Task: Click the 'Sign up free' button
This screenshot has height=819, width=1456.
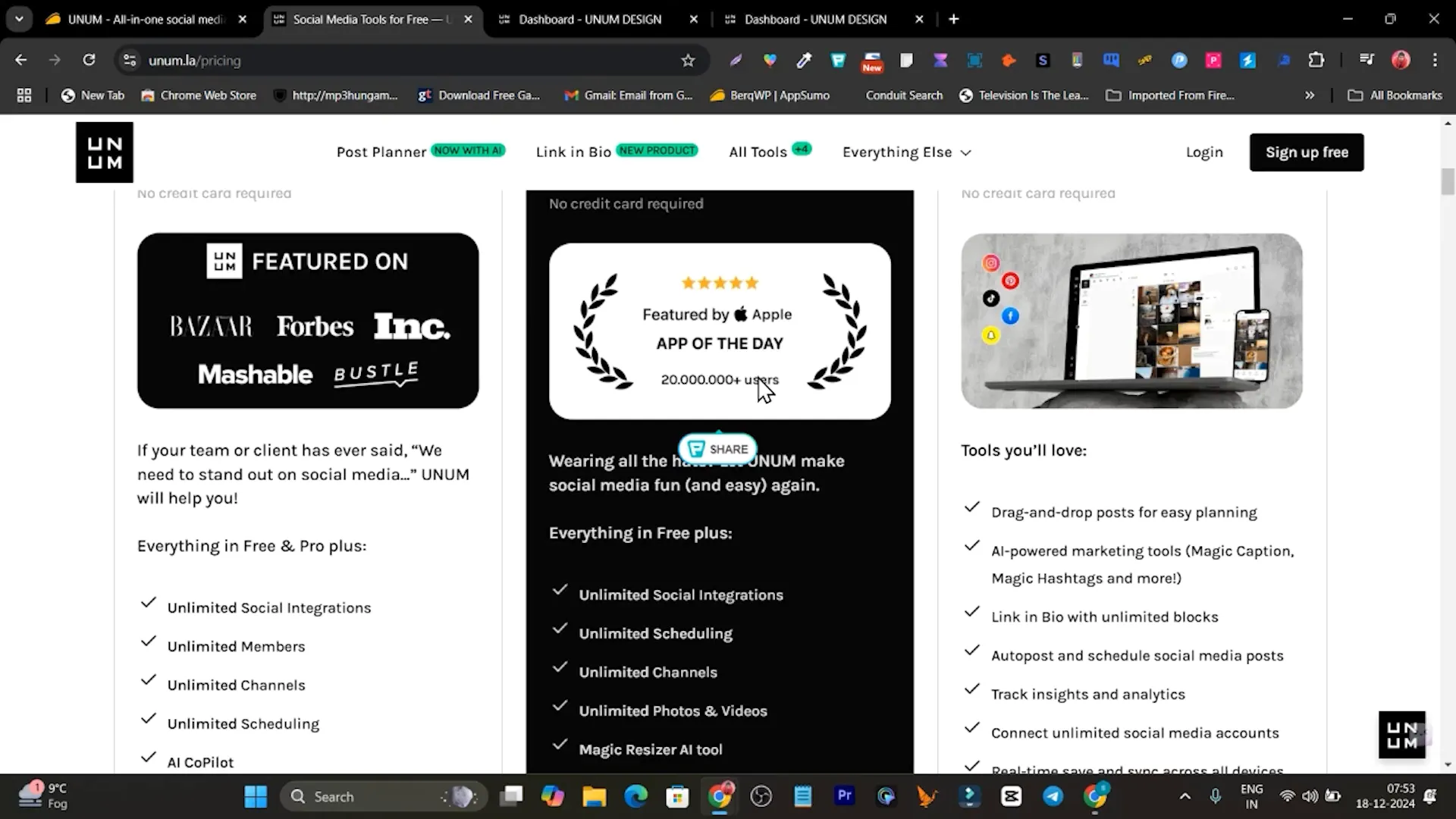Action: [x=1307, y=151]
